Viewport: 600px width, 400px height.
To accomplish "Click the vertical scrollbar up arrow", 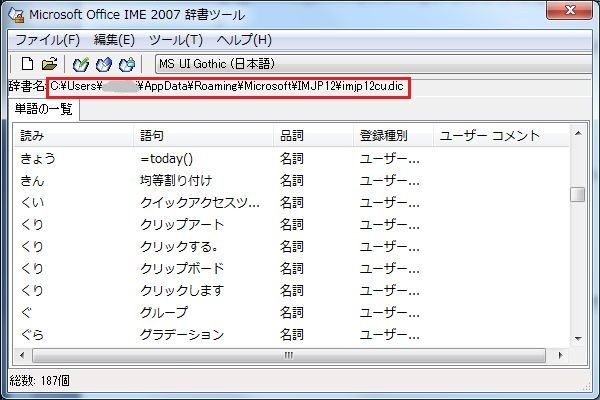I will coord(578,133).
